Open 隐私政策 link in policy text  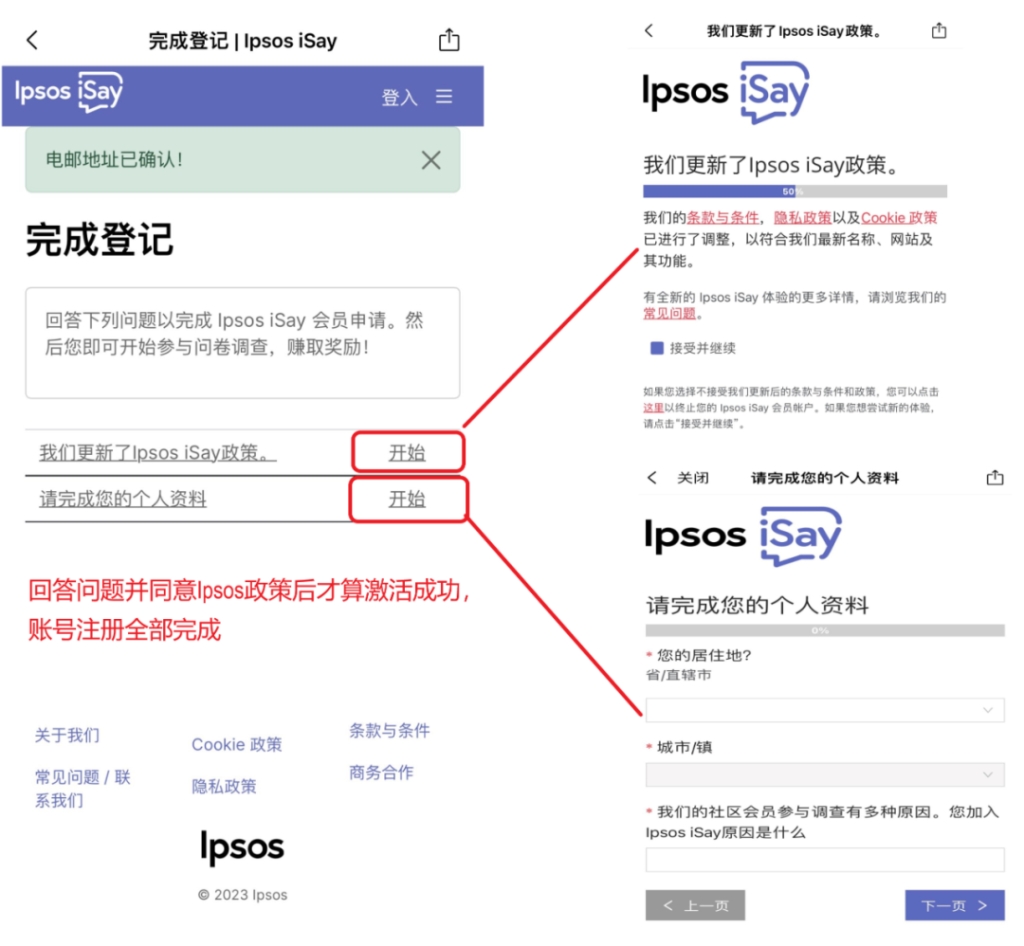pyautogui.click(x=803, y=217)
